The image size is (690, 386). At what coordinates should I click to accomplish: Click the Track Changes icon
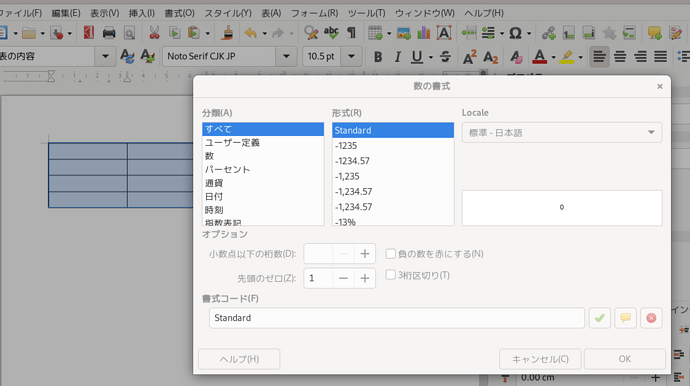(675, 33)
